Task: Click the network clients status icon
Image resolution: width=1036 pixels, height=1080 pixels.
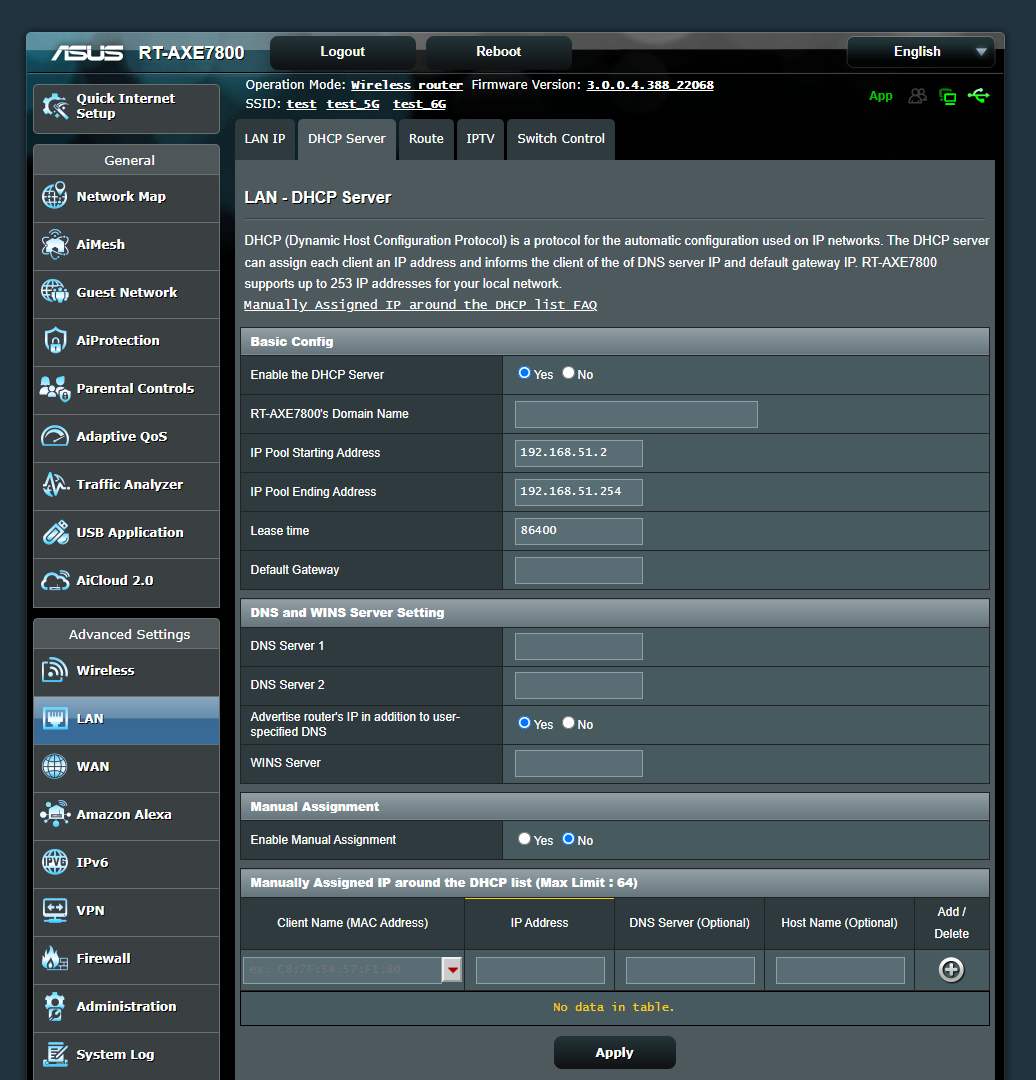Action: (x=948, y=96)
